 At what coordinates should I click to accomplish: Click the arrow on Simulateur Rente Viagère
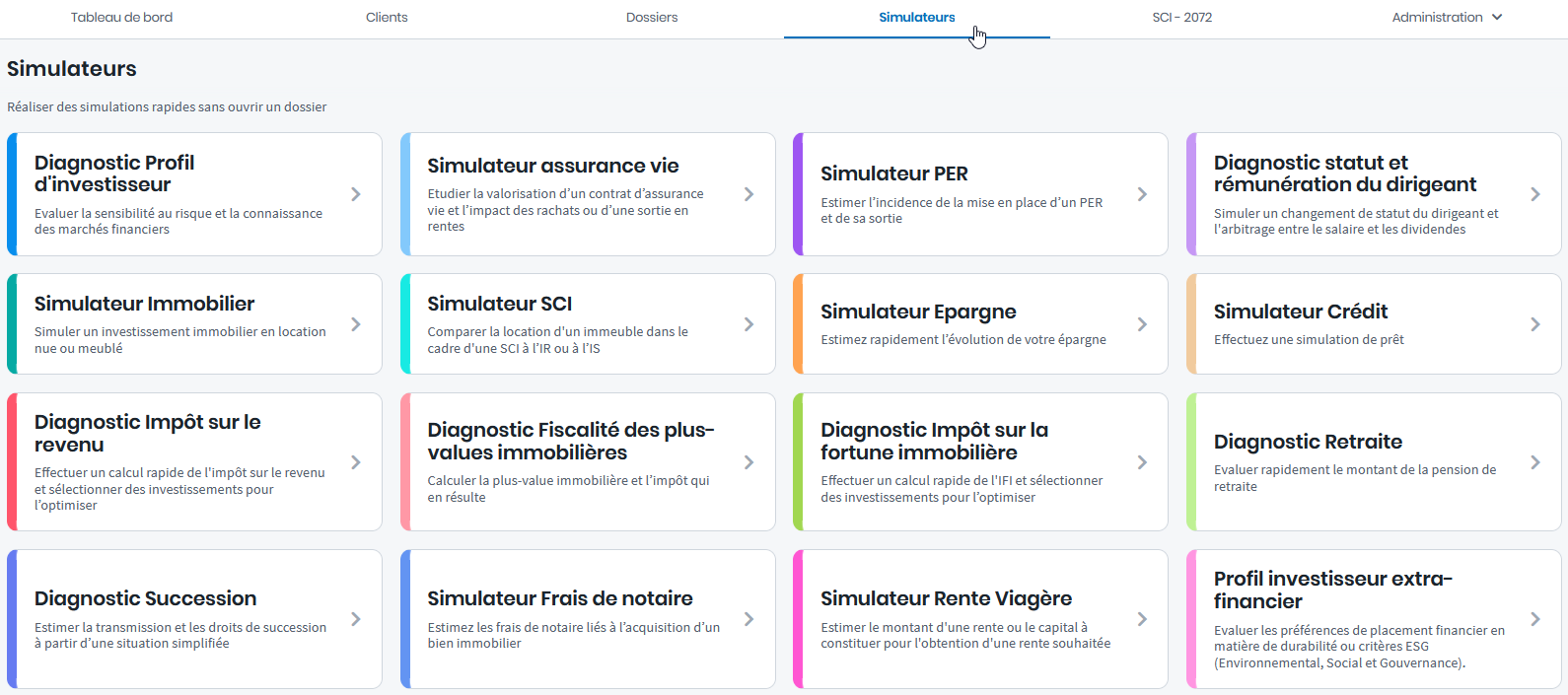1142,619
